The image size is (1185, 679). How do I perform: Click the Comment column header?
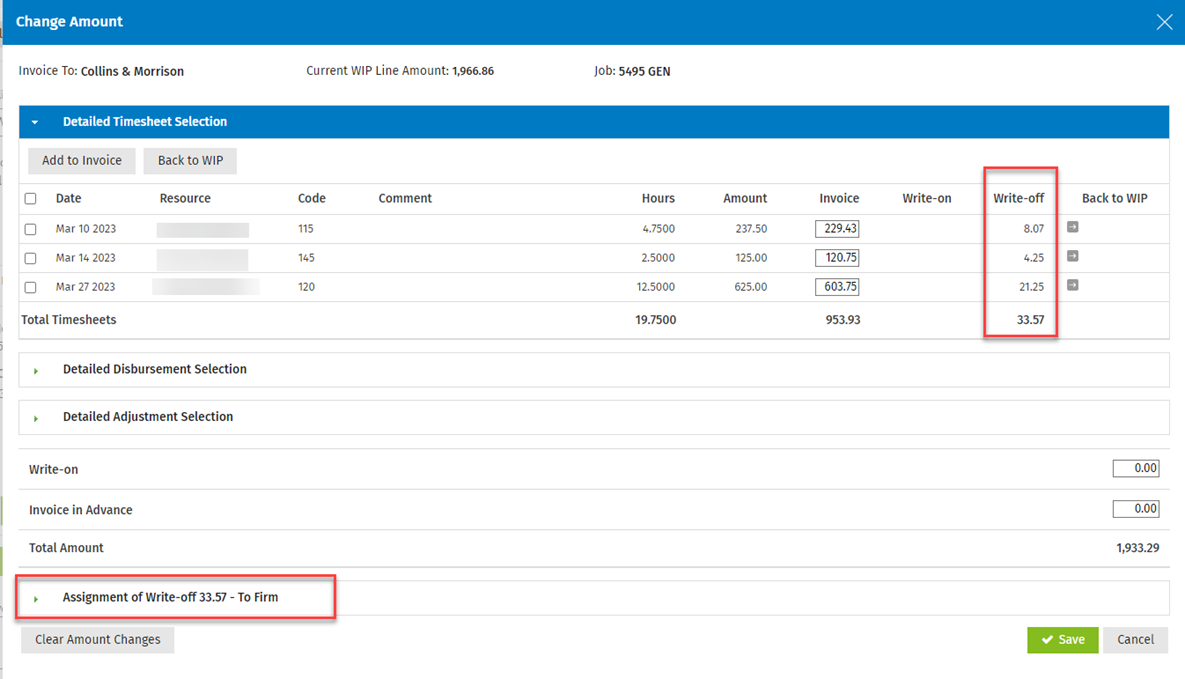coord(405,198)
